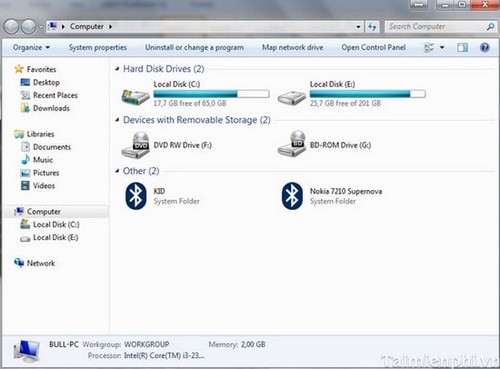Select Computer in the navigation pane
This screenshot has height=369, width=500.
[55, 211]
